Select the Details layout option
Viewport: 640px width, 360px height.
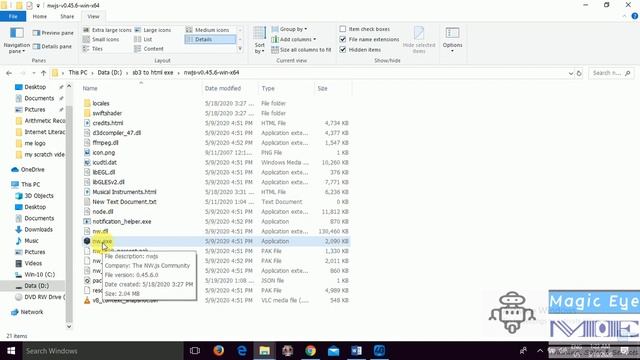click(x=210, y=39)
